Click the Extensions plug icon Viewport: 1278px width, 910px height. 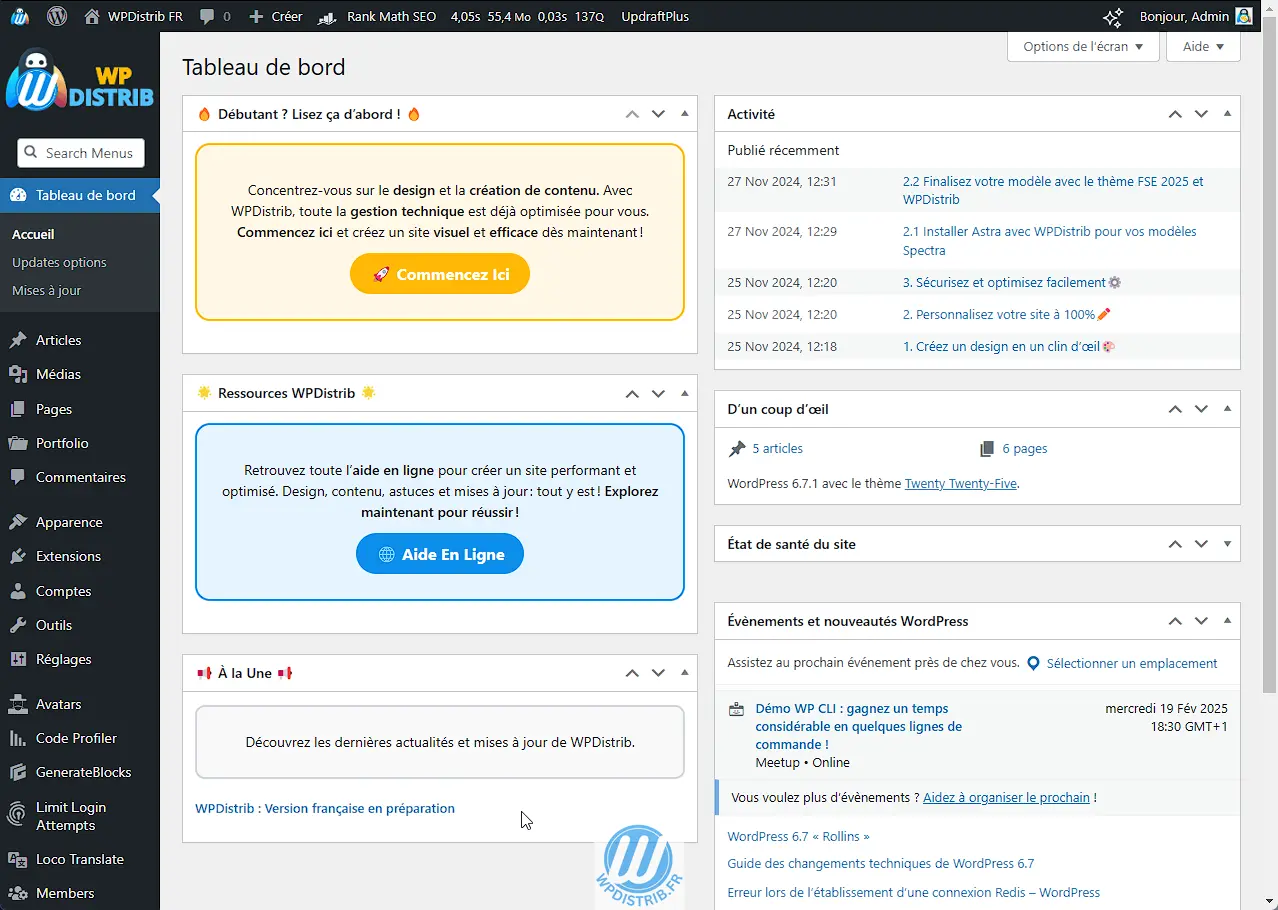[x=18, y=556]
